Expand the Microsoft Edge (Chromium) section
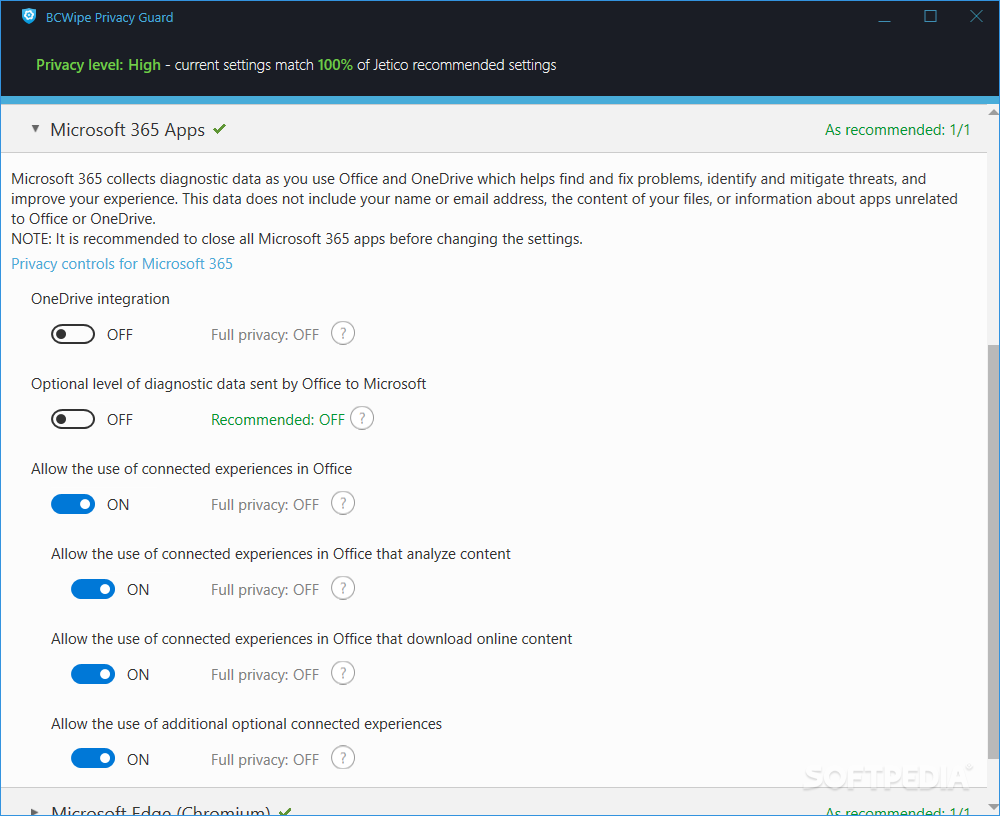Viewport: 1000px width, 816px height. pyautogui.click(x=35, y=812)
